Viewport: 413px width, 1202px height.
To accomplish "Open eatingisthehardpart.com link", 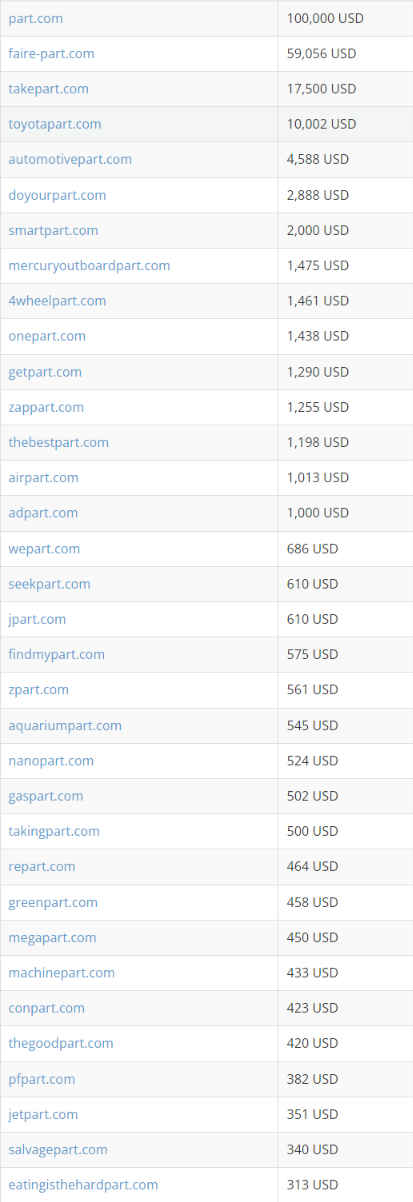I will pos(83,1184).
